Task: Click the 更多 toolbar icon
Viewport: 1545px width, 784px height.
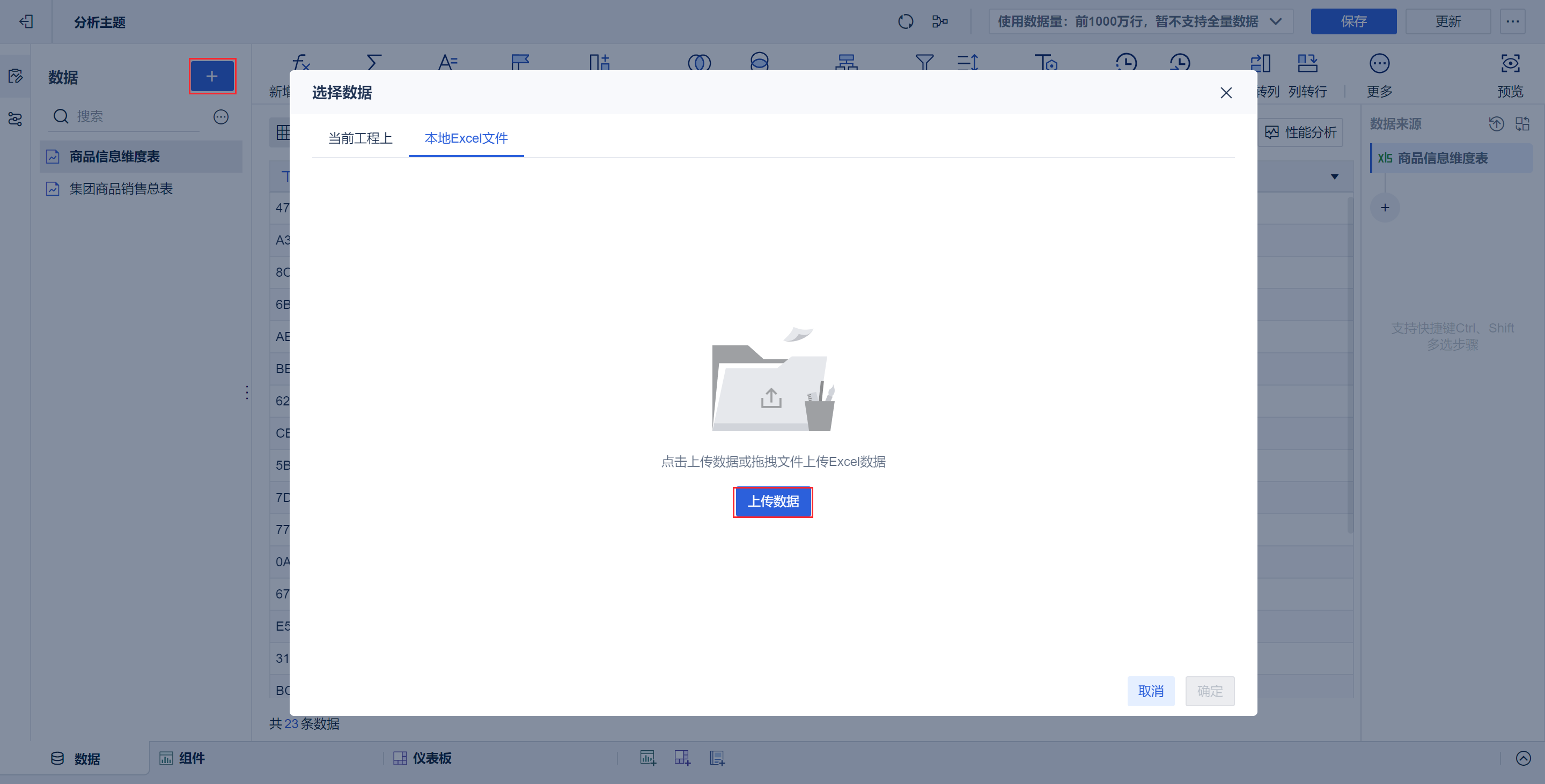Action: click(1379, 63)
